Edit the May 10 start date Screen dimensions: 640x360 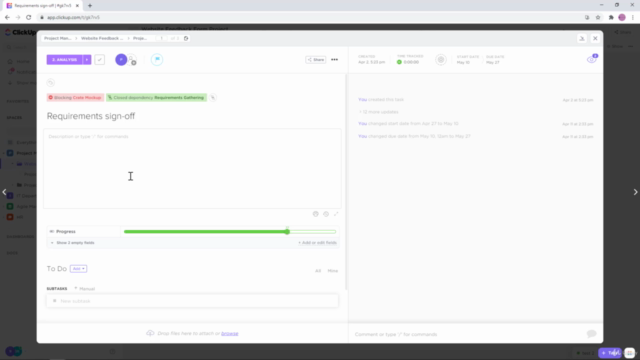coord(463,62)
